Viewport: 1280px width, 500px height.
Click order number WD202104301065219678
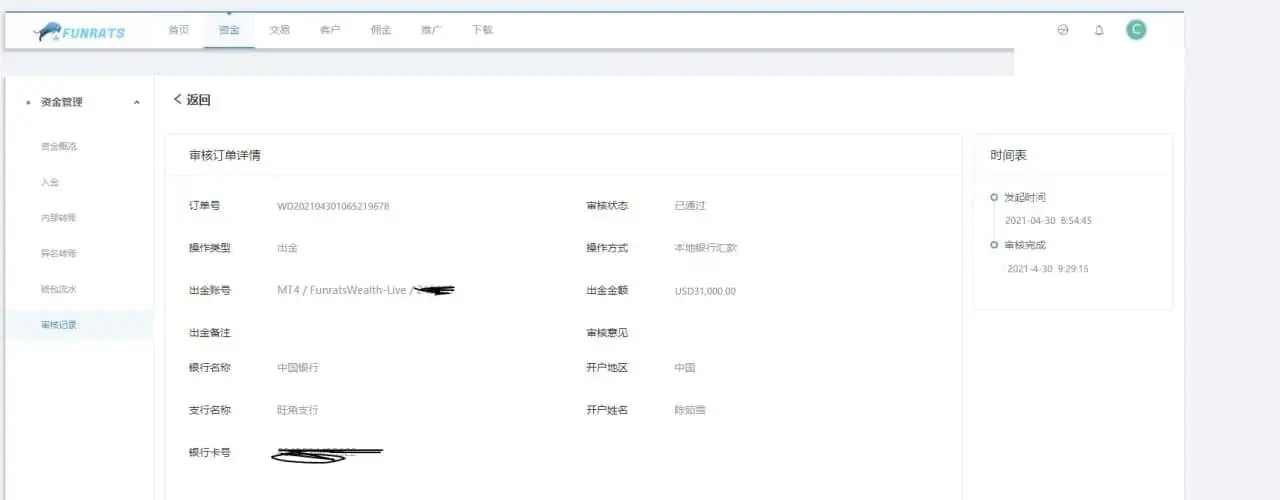333,206
